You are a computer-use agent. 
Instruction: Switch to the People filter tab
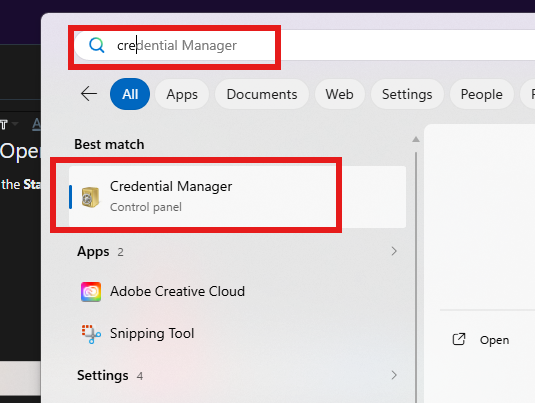[x=481, y=94]
